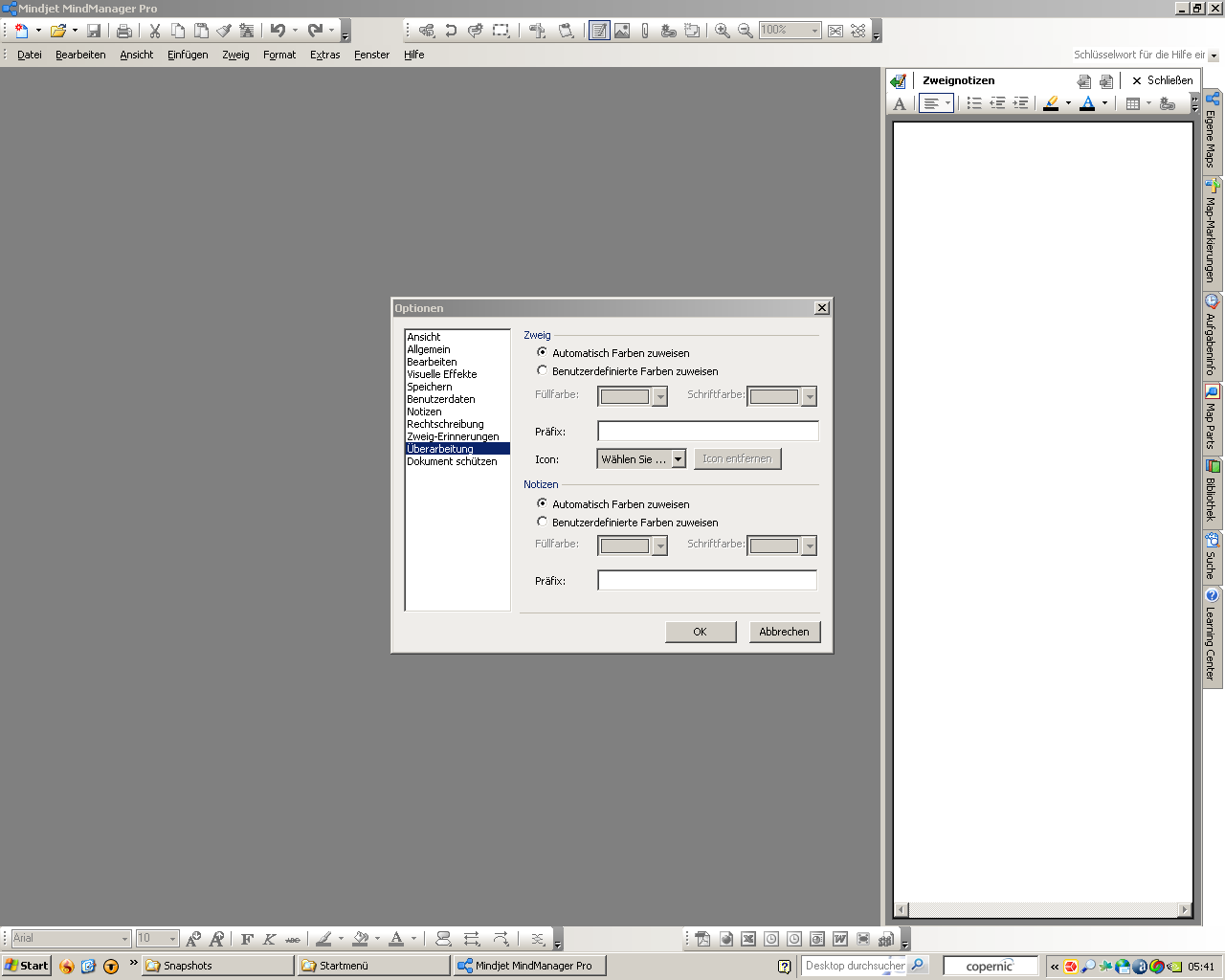Click the increase indent icon in notes panel
Viewport: 1225px width, 980px height.
1020,103
